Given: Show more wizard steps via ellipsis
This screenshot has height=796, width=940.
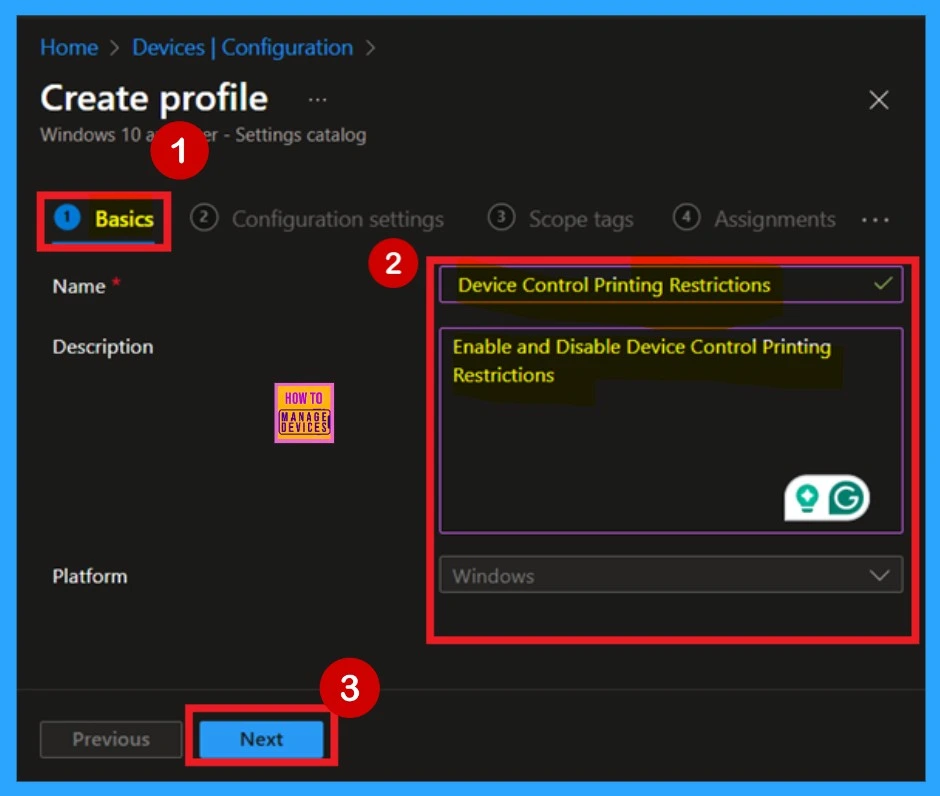Looking at the screenshot, I should tap(875, 220).
